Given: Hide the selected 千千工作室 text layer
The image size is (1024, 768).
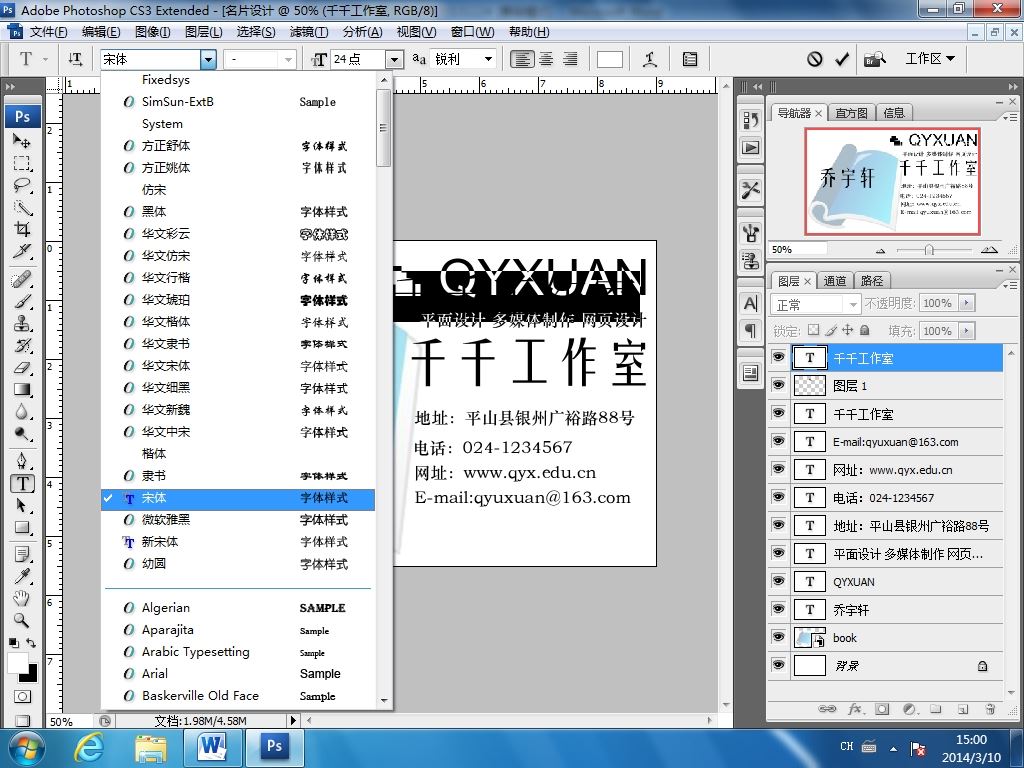Looking at the screenshot, I should pos(778,357).
